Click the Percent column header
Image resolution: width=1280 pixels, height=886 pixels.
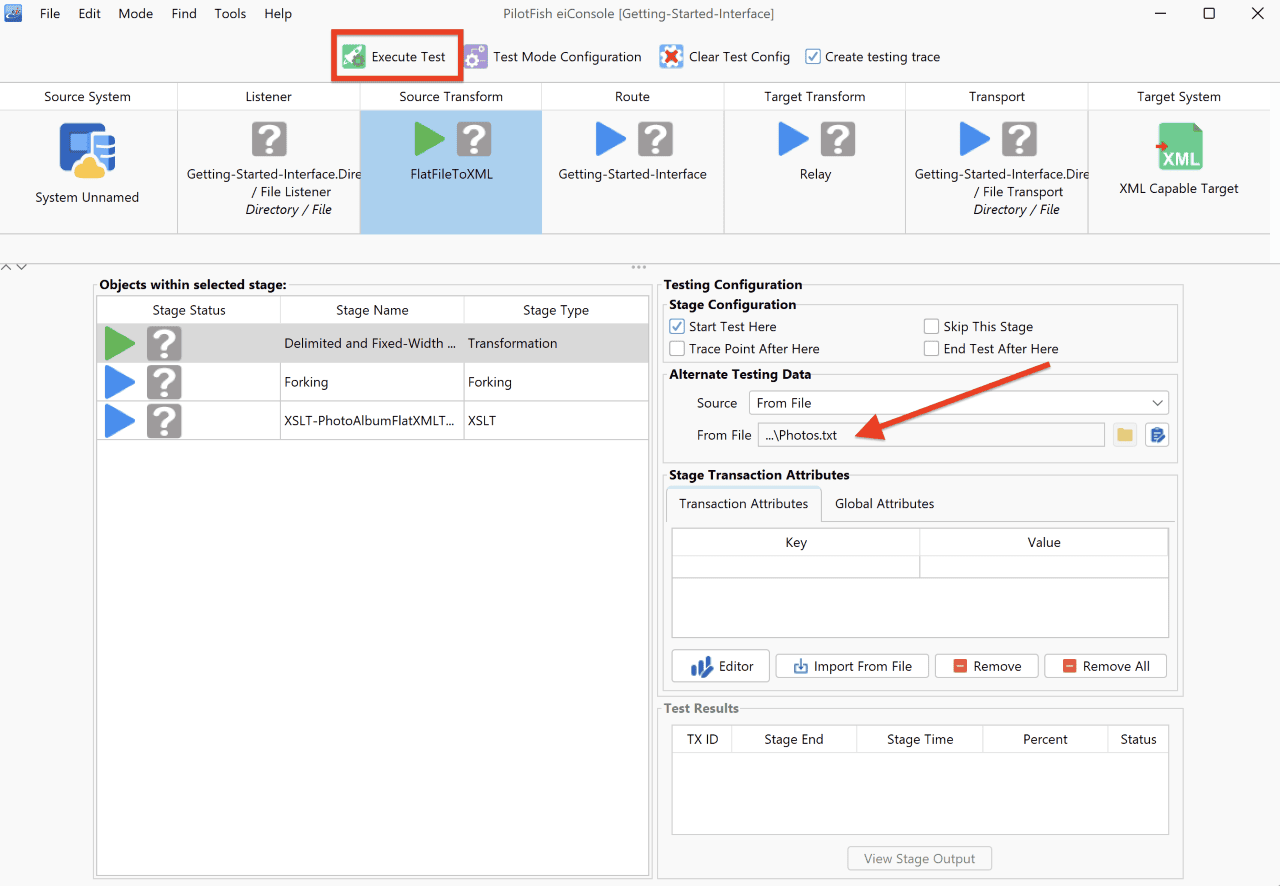(x=1045, y=739)
